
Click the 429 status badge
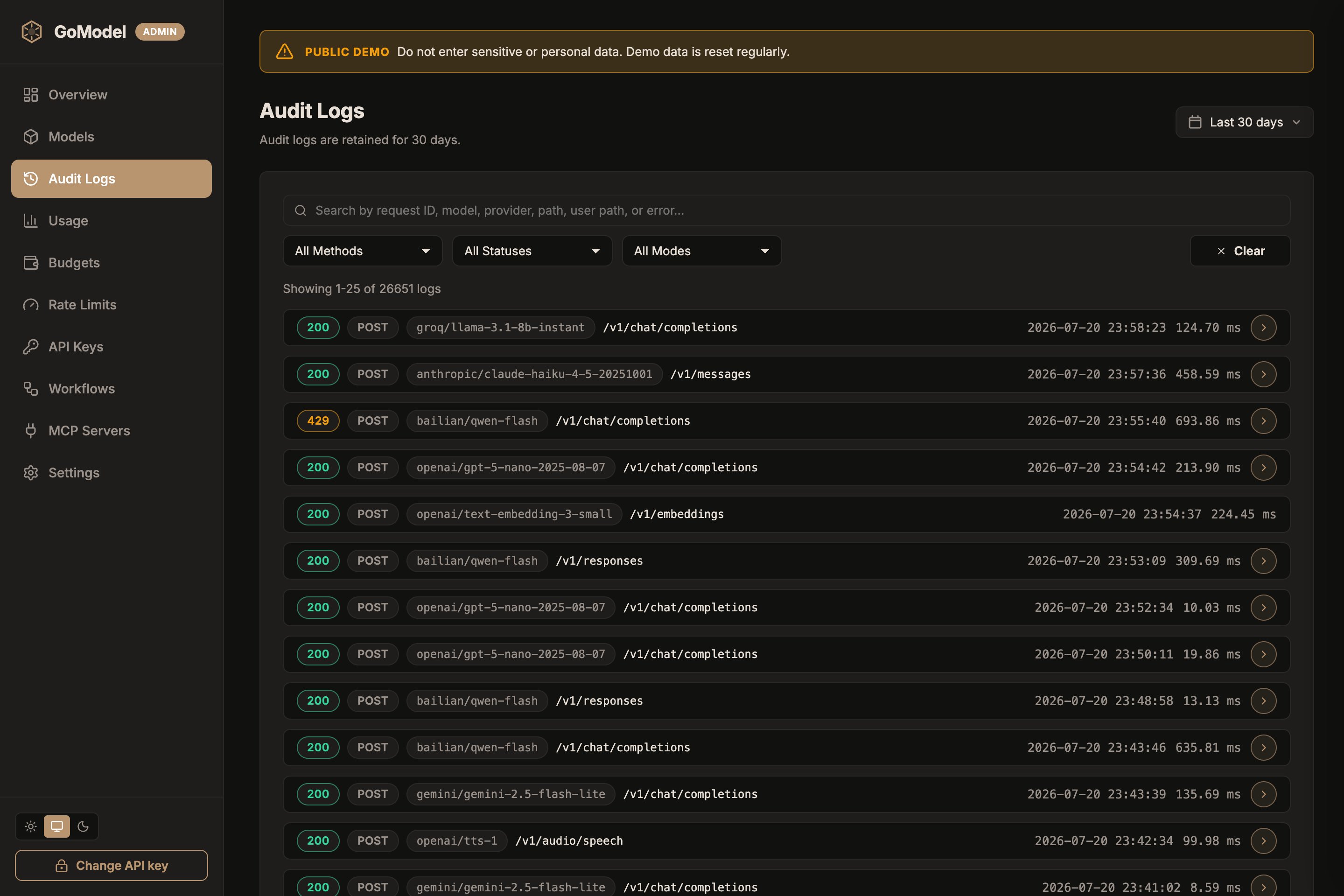pos(318,421)
